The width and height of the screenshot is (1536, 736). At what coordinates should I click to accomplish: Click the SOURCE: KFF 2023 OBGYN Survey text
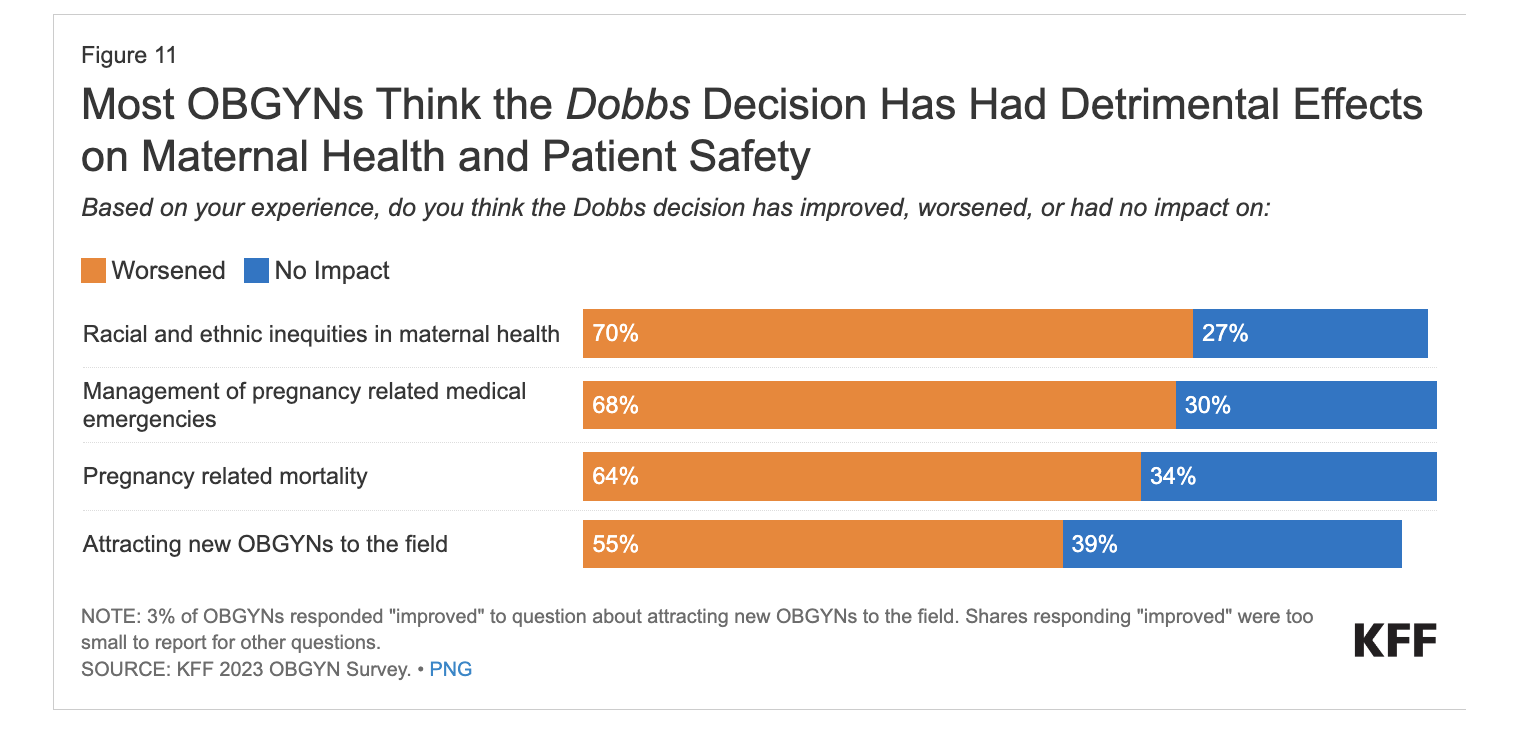click(246, 670)
